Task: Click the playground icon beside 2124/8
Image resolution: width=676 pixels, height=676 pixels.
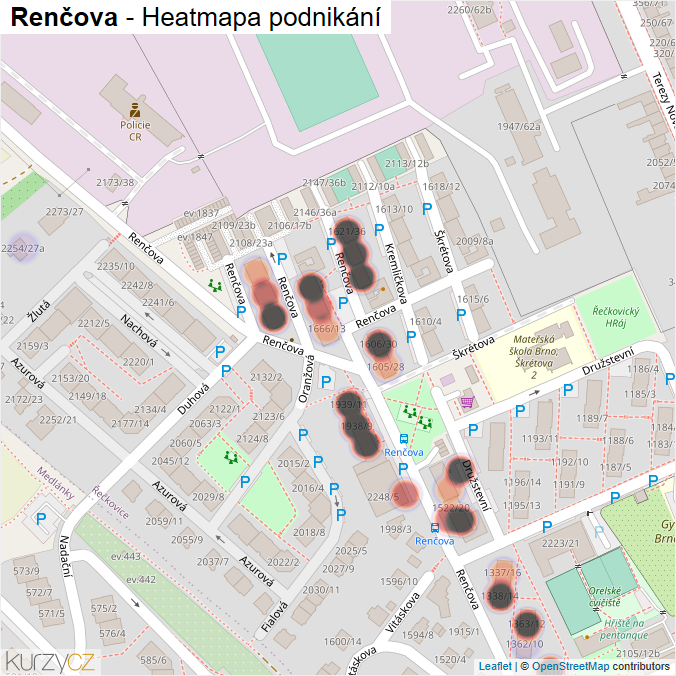Action: pos(231,457)
